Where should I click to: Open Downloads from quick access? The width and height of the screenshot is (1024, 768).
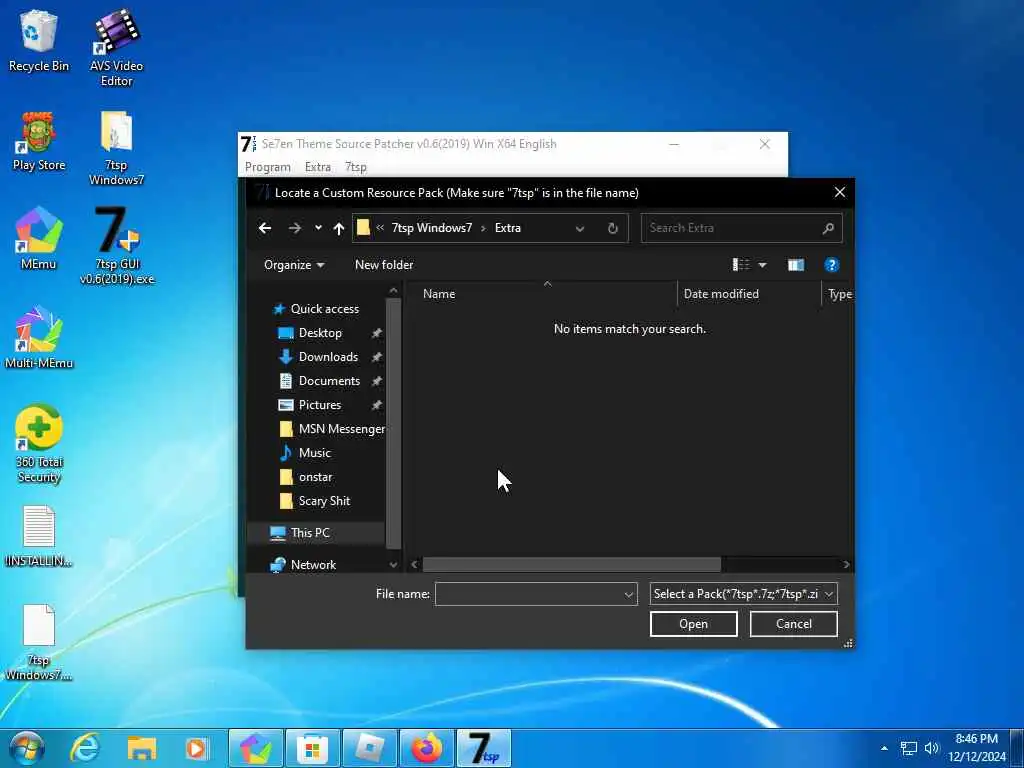[328, 357]
